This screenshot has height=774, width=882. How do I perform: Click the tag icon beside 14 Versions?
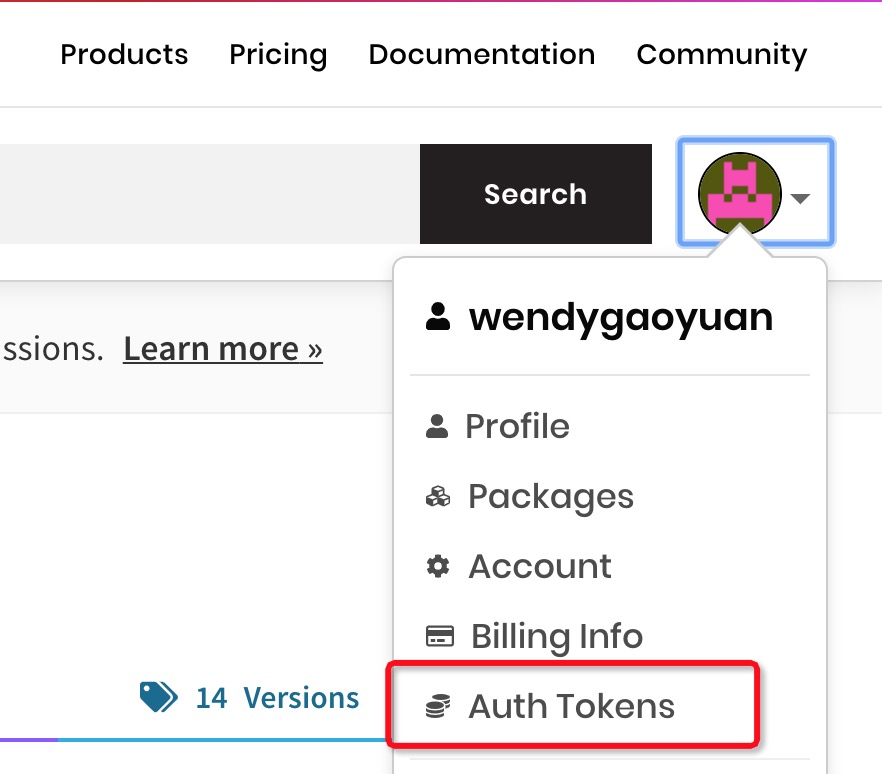159,697
